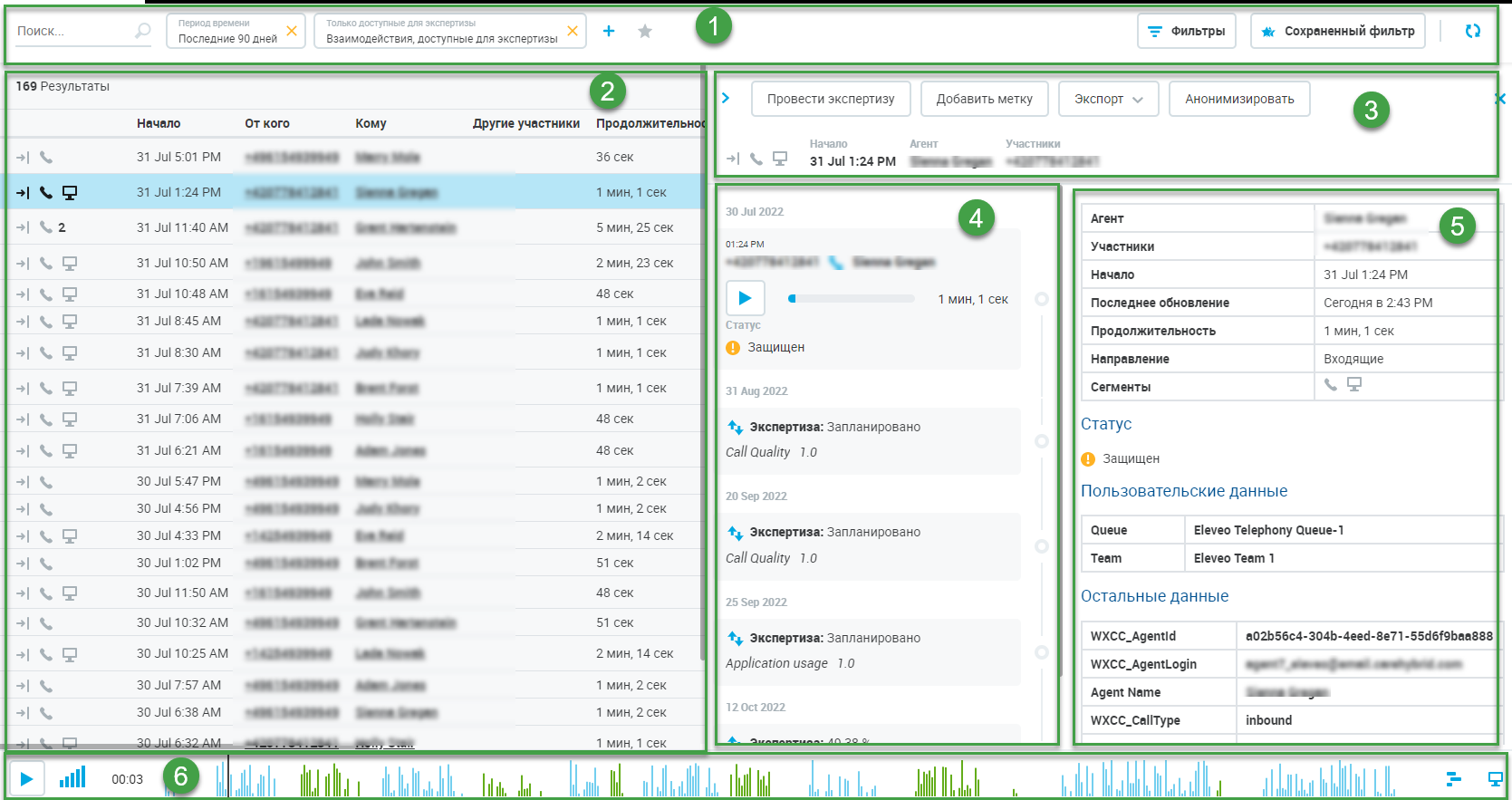Select the 30 Jul 7:57 AM row
This screenshot has width=1512, height=800.
click(x=355, y=685)
